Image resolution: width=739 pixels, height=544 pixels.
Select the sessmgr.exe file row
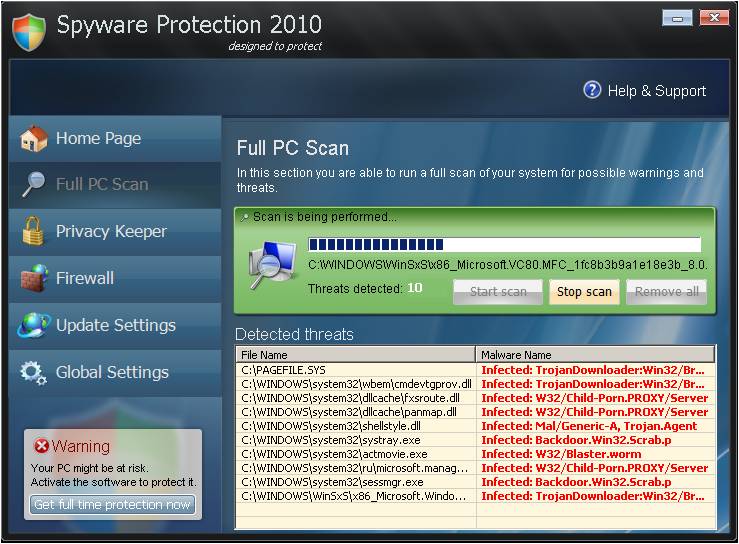(x=475, y=482)
